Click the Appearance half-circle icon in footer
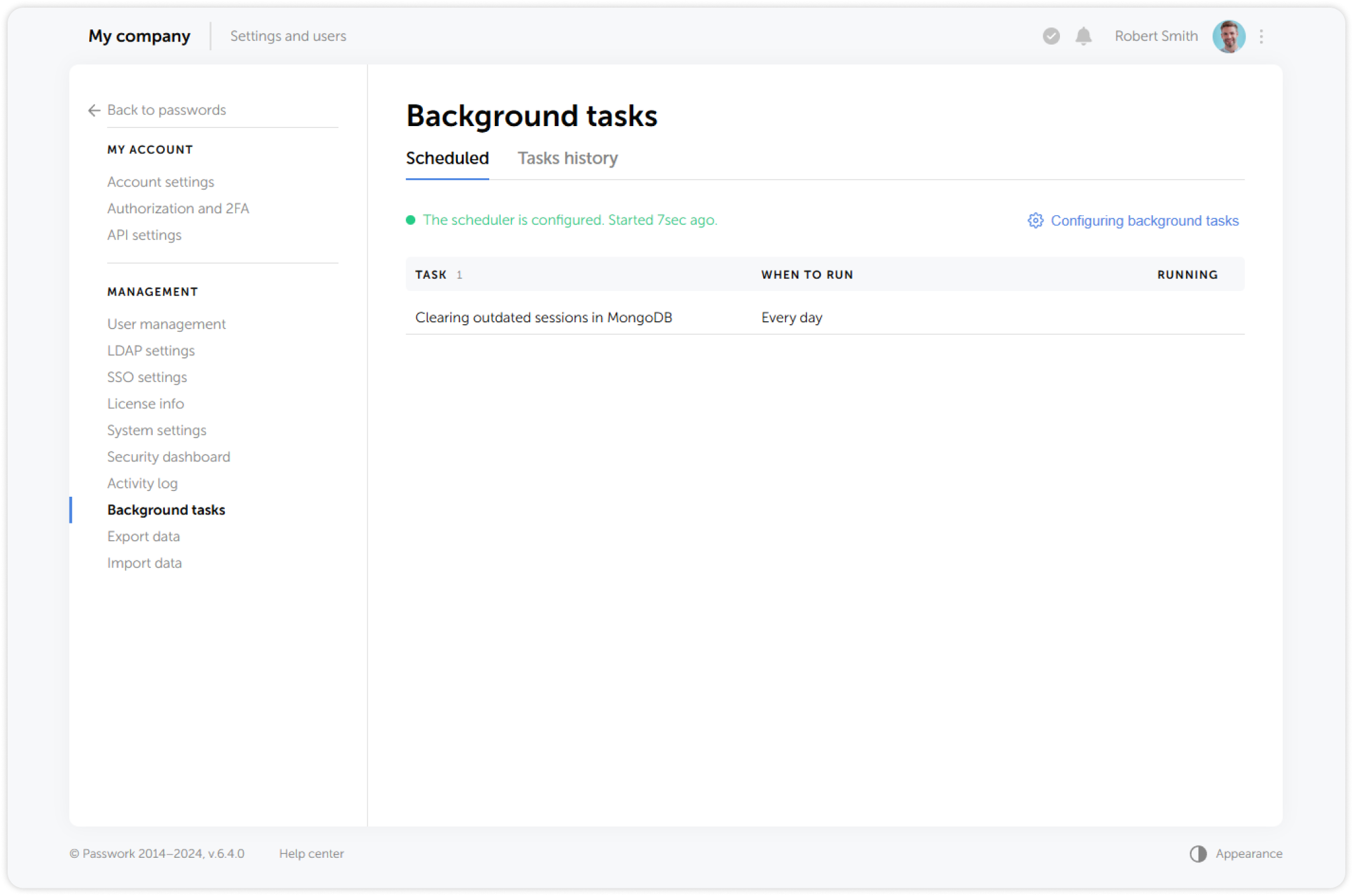Screen dimensions: 1353x896 [1198, 853]
